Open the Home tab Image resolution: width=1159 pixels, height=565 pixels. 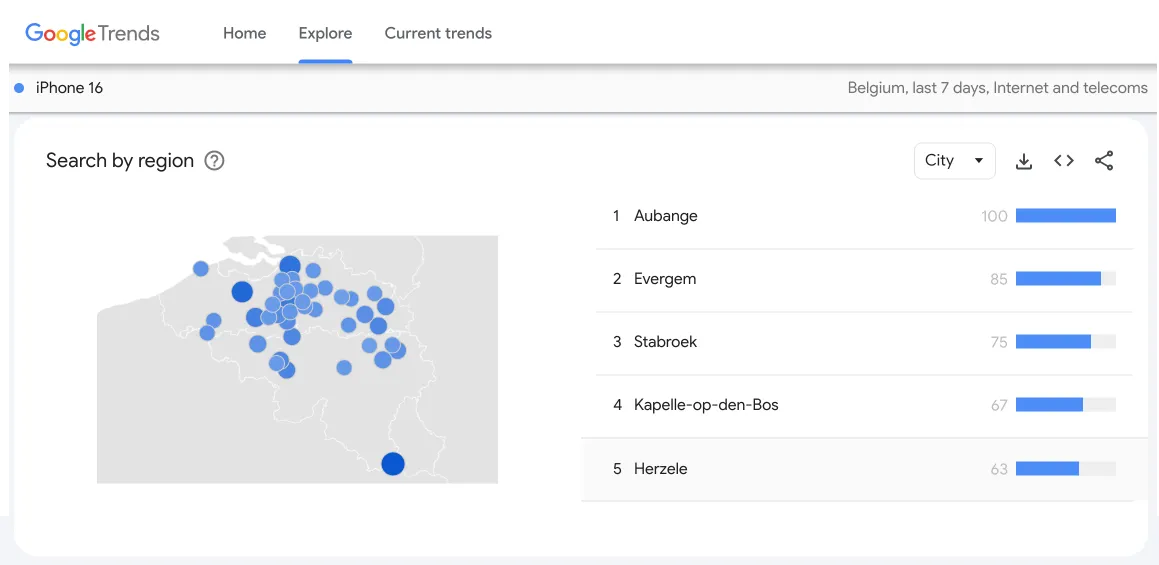point(245,33)
